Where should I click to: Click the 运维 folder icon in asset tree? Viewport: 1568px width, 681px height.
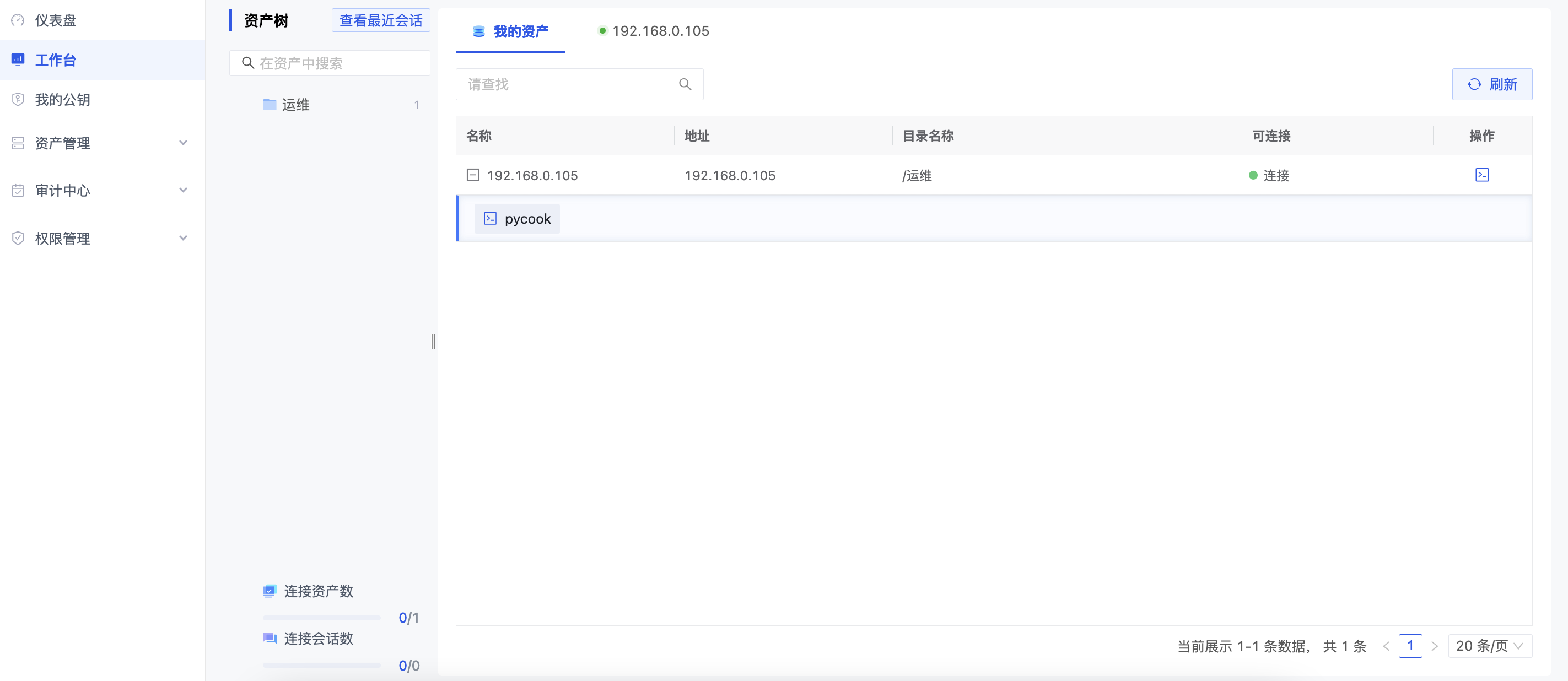pyautogui.click(x=270, y=105)
